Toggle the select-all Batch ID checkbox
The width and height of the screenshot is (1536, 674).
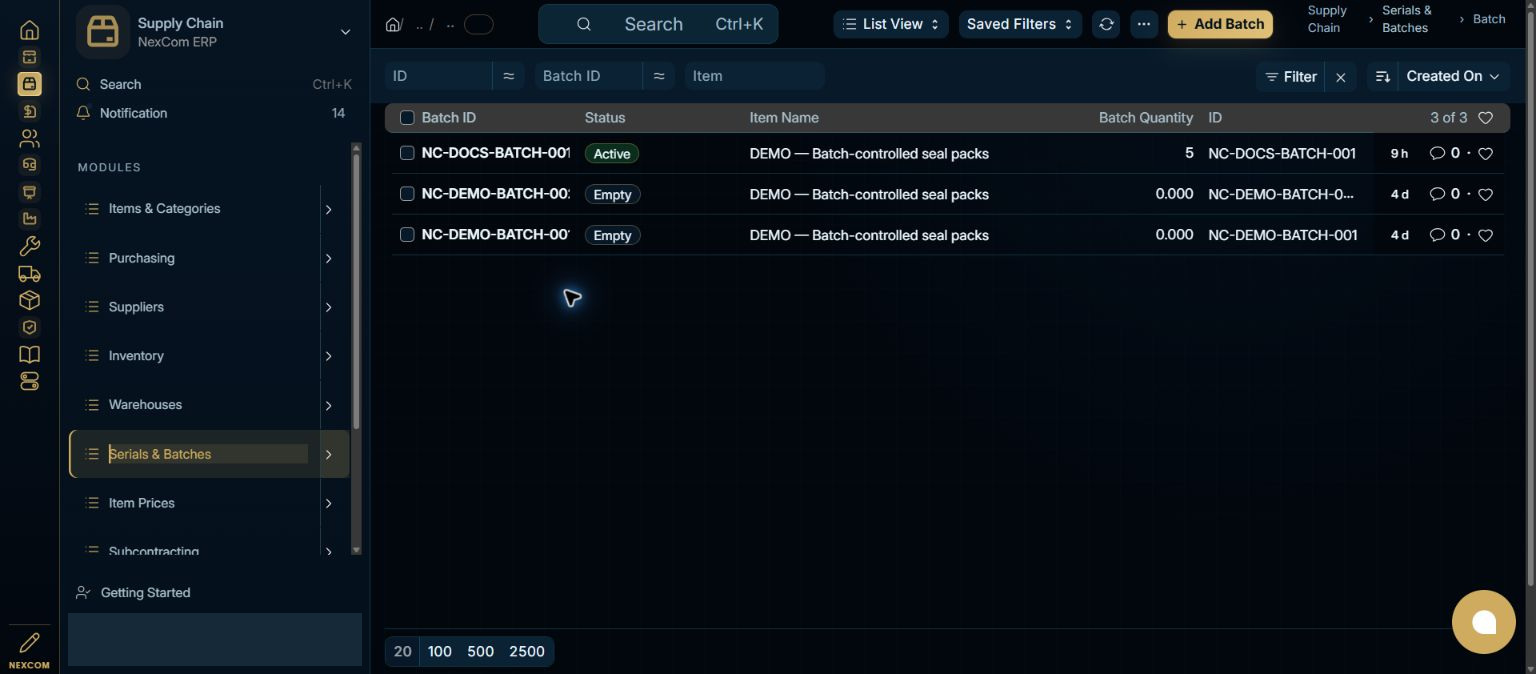coord(407,118)
